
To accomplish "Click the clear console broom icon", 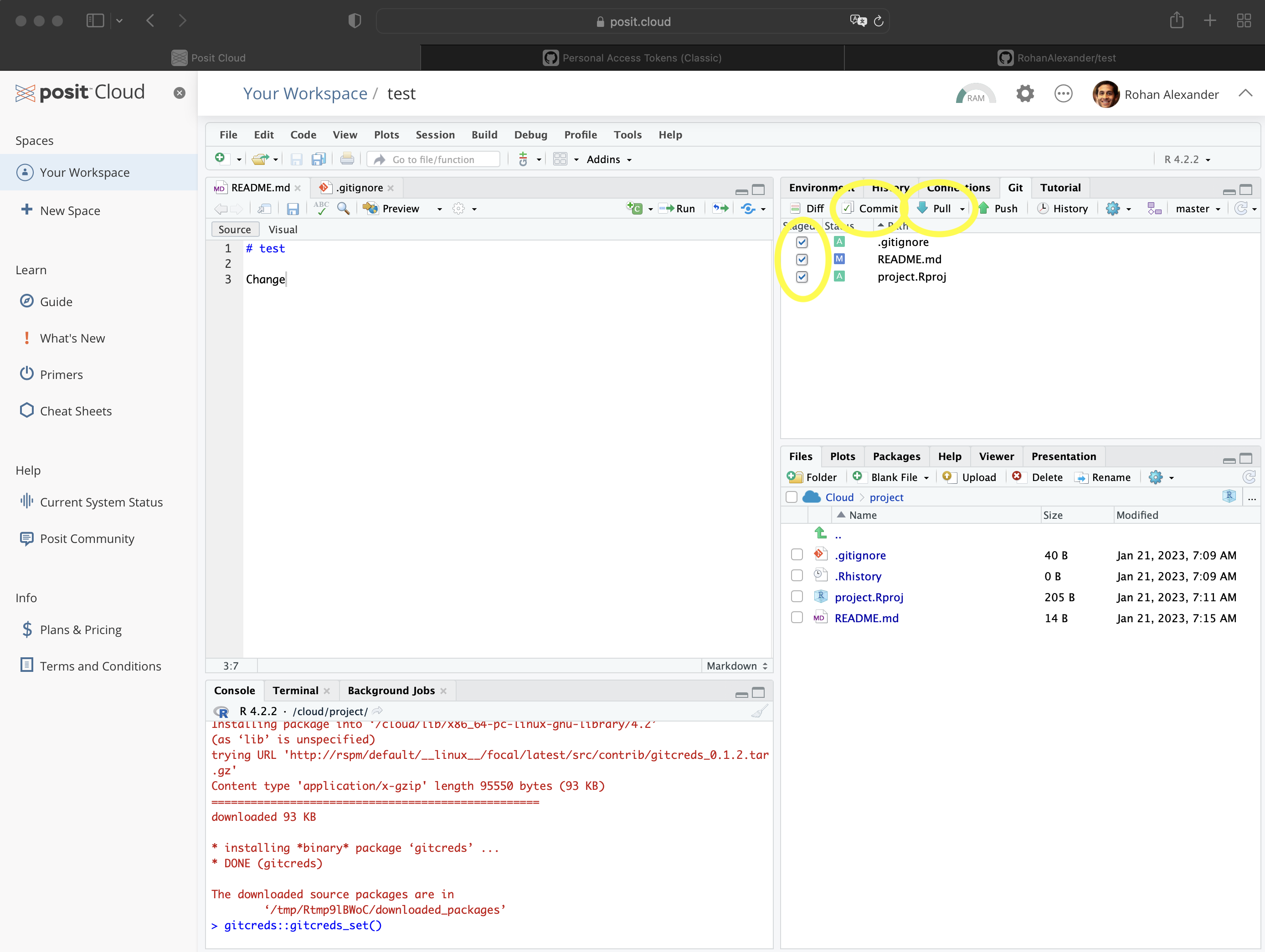I will [759, 711].
